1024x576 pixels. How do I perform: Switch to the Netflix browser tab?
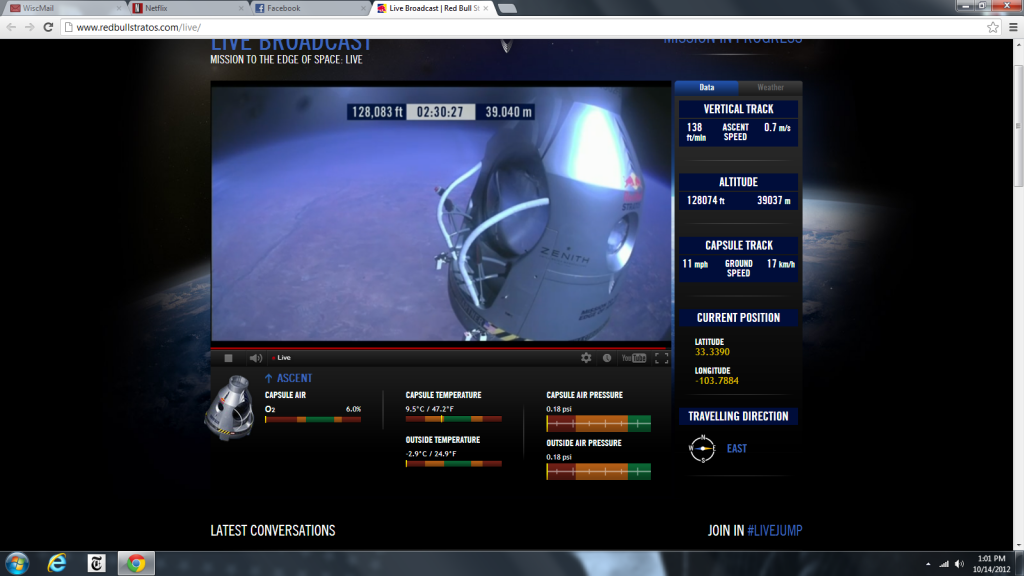click(187, 8)
